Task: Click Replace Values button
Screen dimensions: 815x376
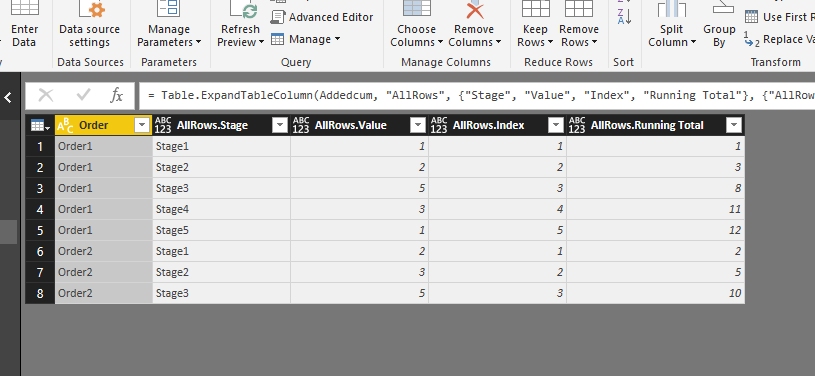Action: point(780,40)
